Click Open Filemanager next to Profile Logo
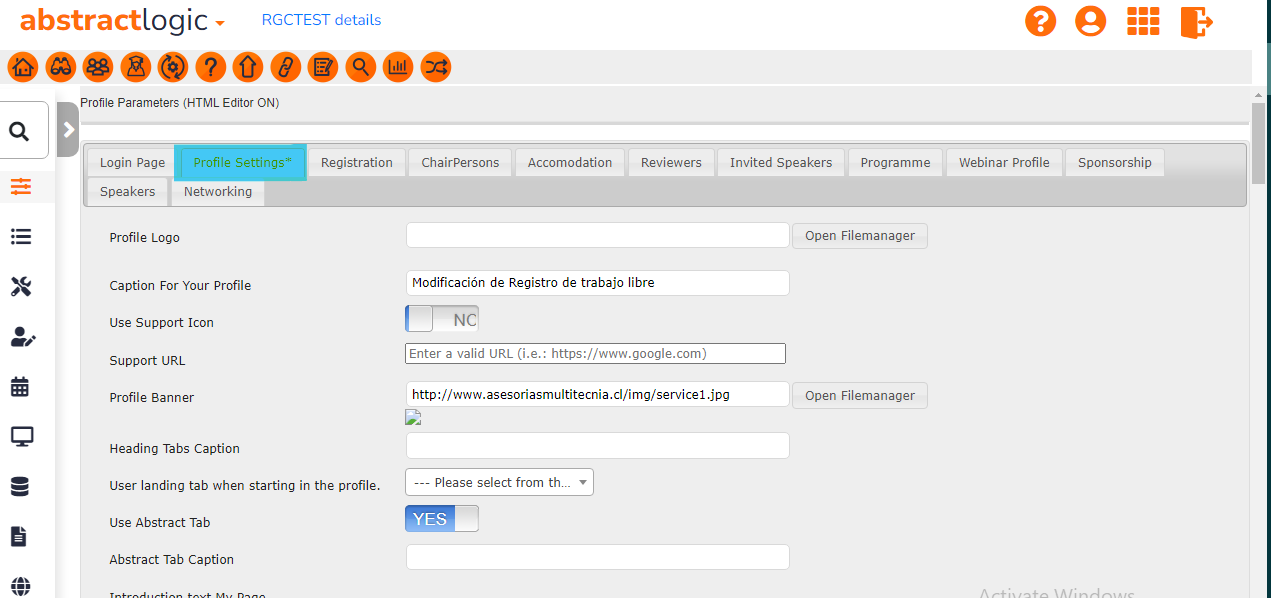Screen dimensions: 1271x598 click(860, 236)
